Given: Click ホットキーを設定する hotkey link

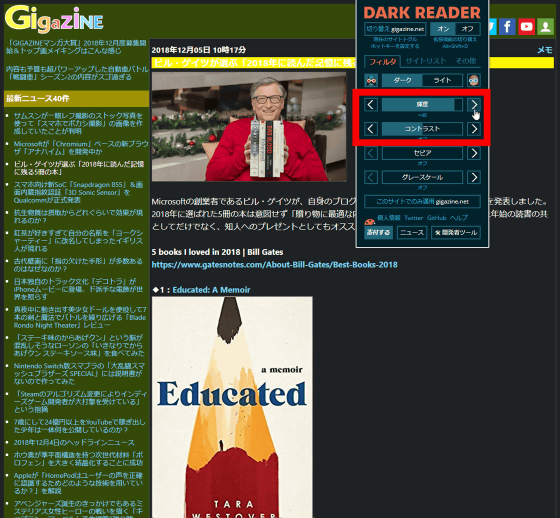Looking at the screenshot, I should pos(395,46).
